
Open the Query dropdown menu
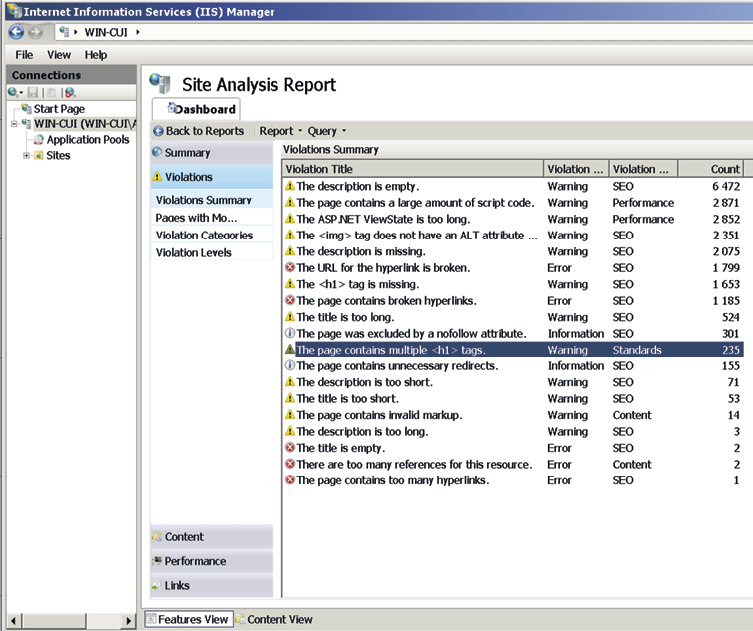[327, 131]
